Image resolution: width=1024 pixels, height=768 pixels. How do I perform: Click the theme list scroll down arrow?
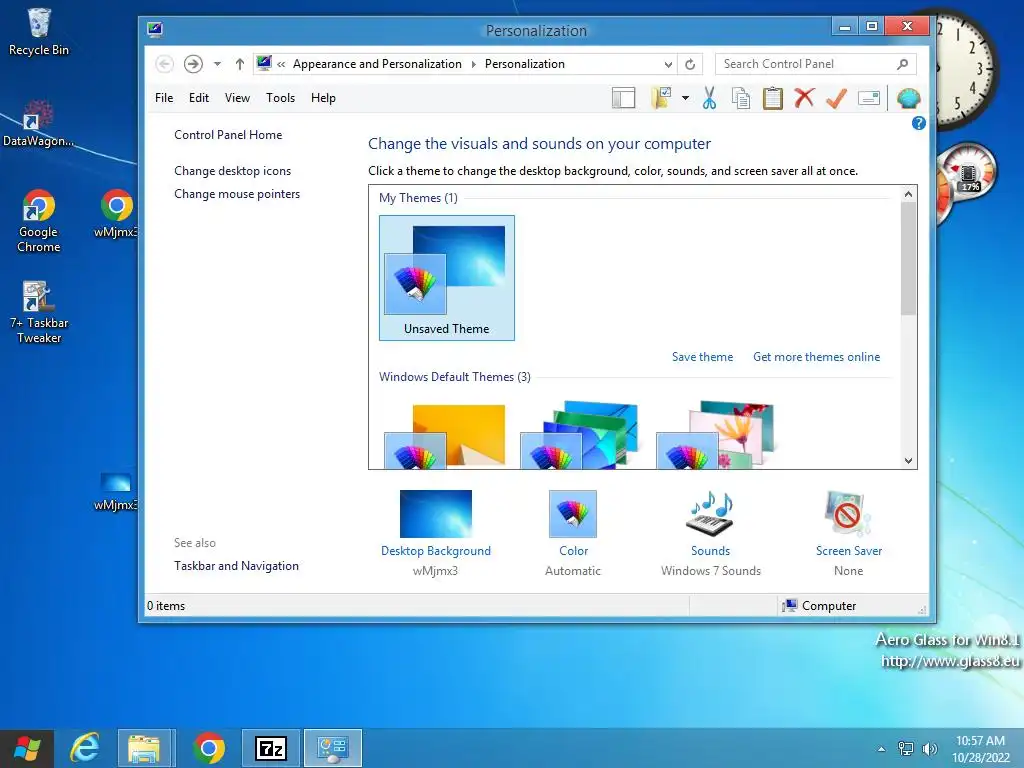[908, 460]
